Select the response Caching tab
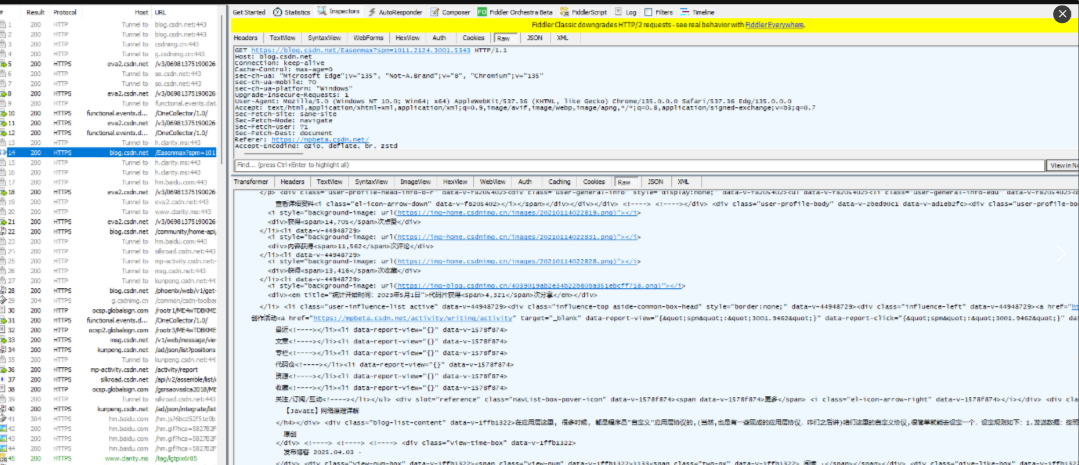The width and height of the screenshot is (1079, 465). click(559, 182)
